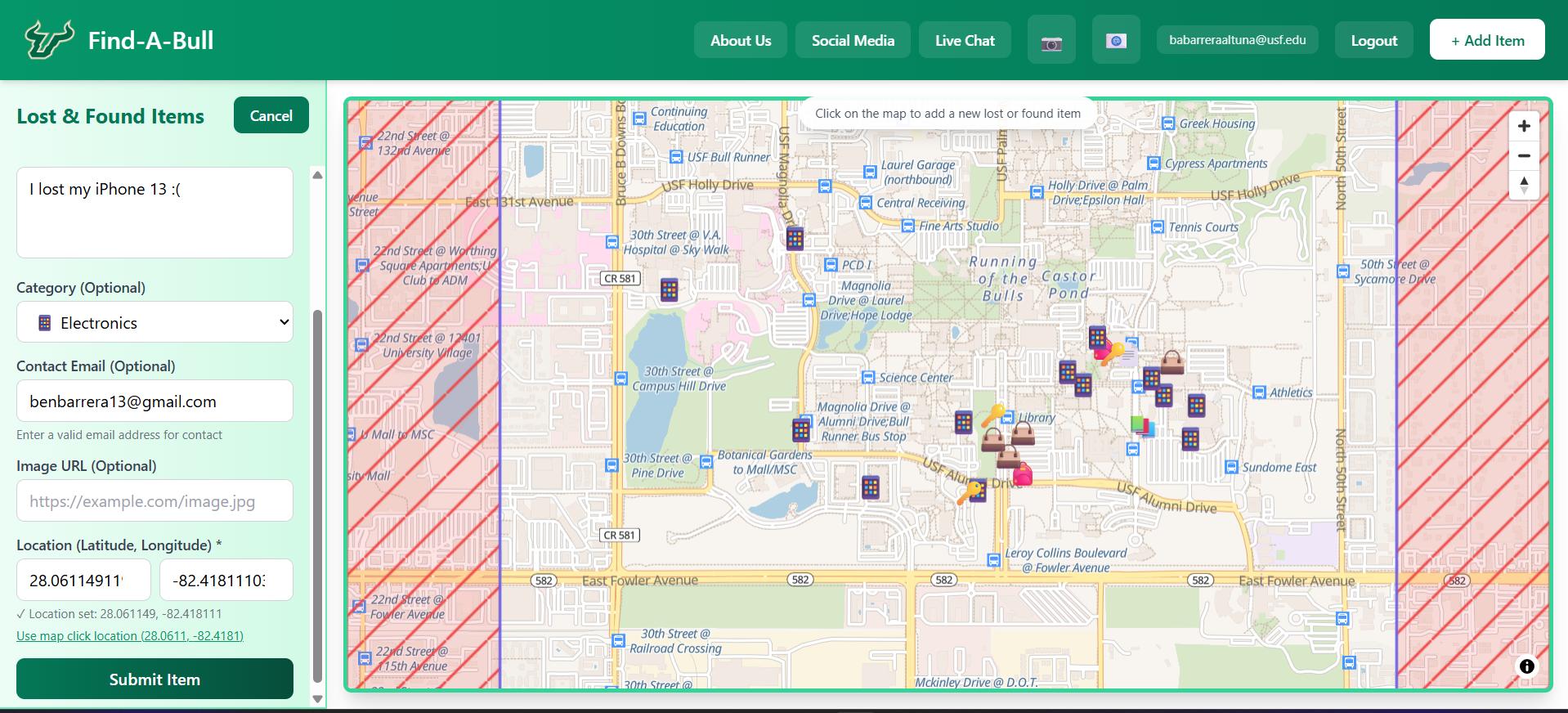Select the stacked books marker on map
1568x713 pixels.
[1142, 425]
